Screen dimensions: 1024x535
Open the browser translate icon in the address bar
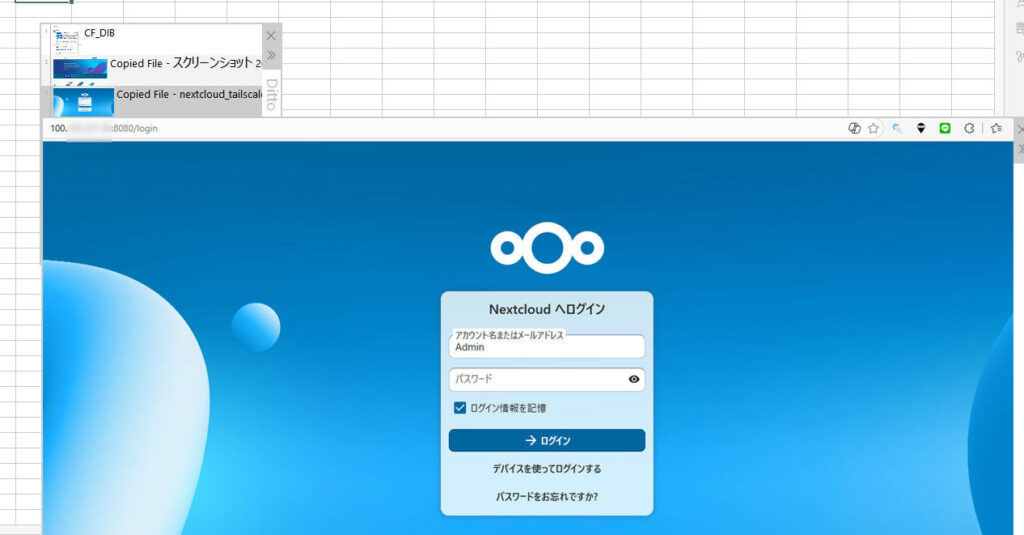(854, 128)
